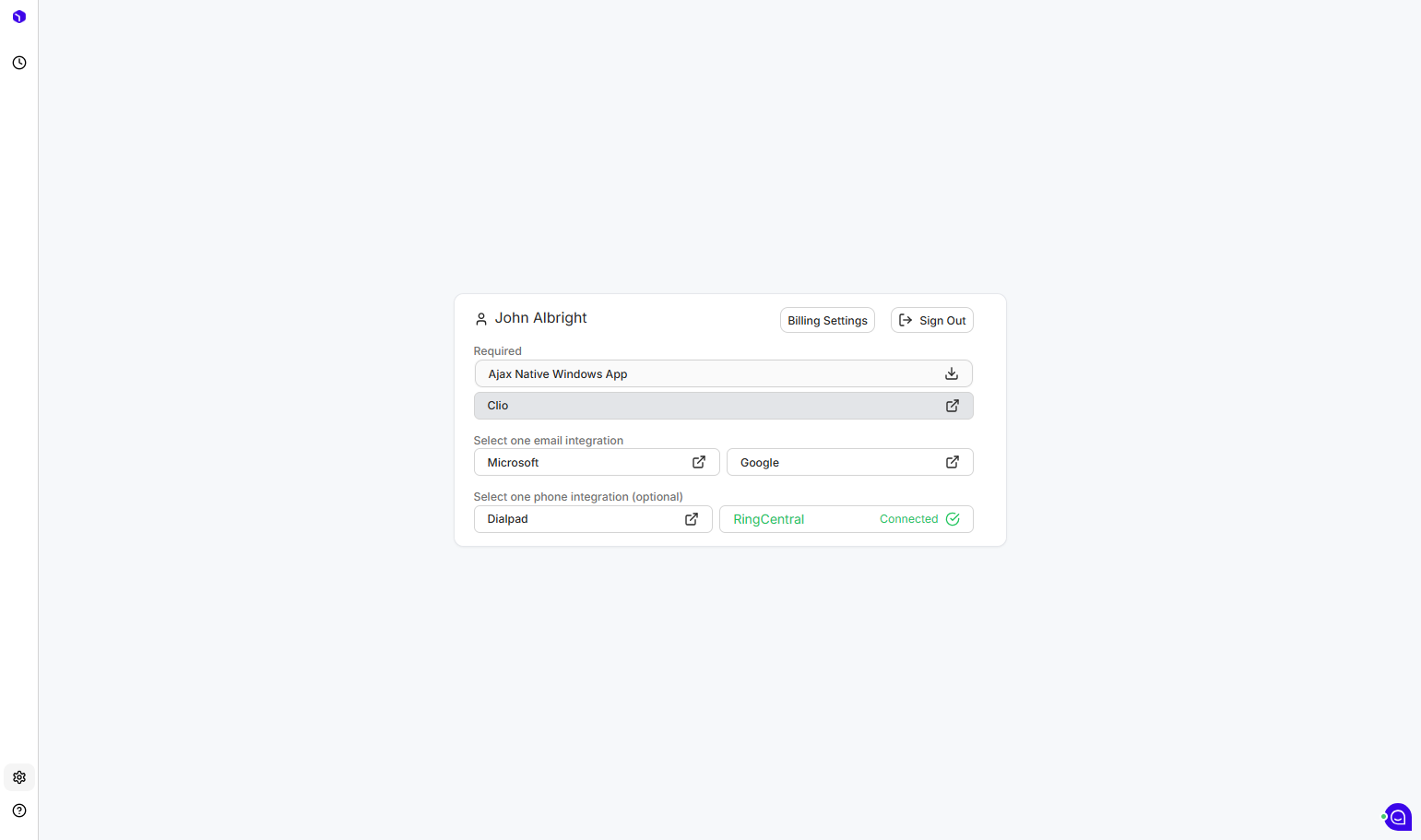This screenshot has width=1421, height=840.
Task: Open the chat support bubble
Action: (1398, 817)
